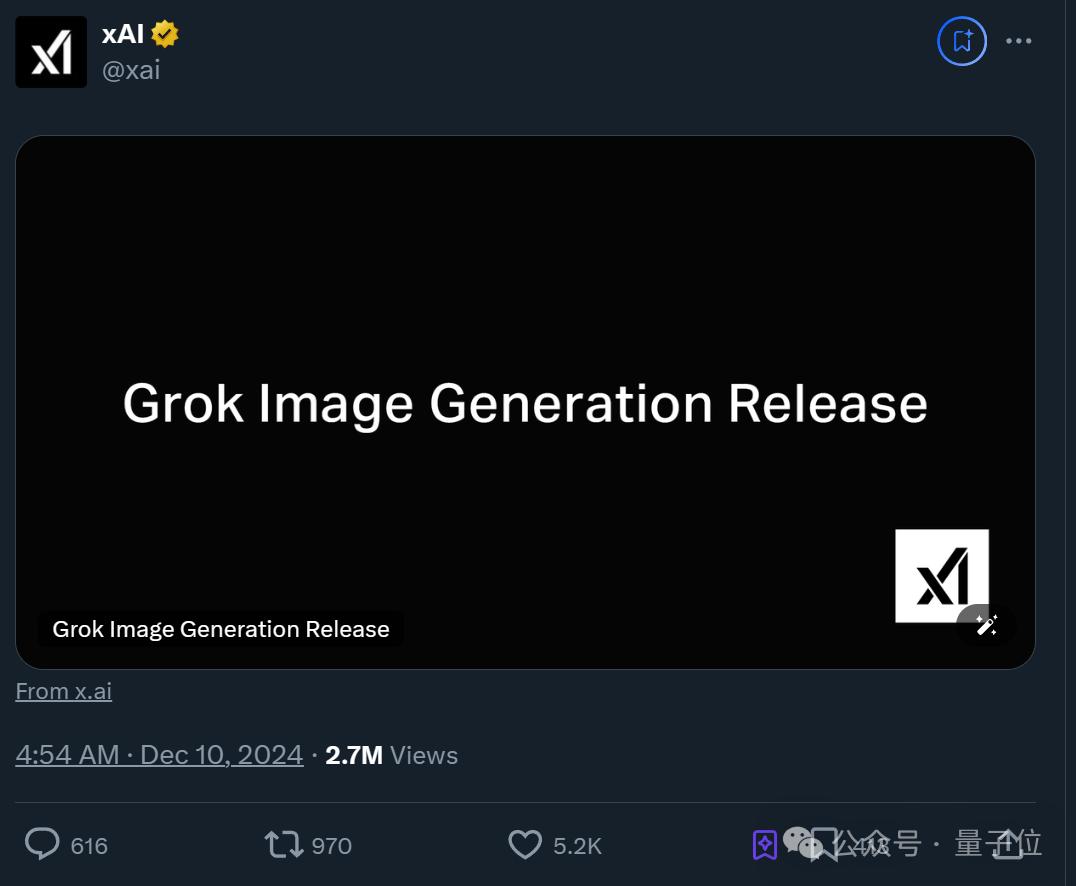Open the reply comment icon
Image resolution: width=1076 pixels, height=886 pixels.
click(42, 845)
